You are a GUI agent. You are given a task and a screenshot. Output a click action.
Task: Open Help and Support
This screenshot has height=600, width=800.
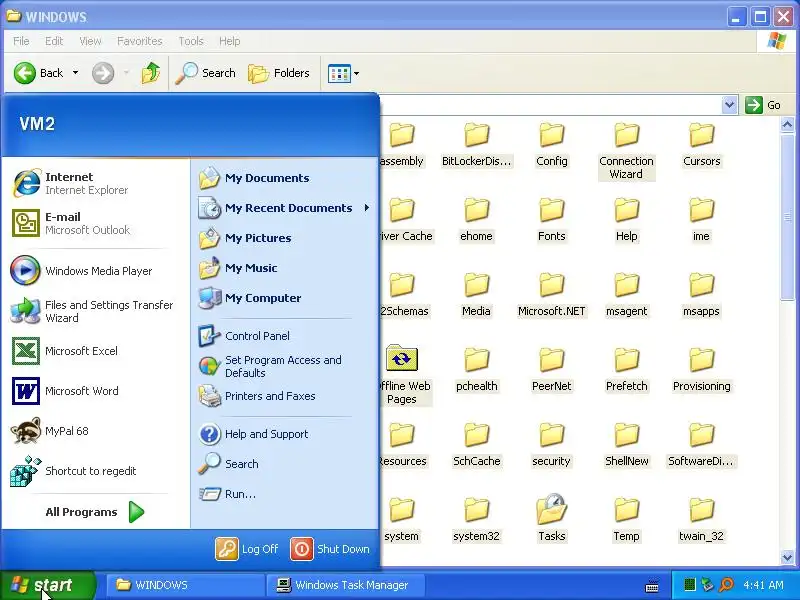click(x=254, y=434)
